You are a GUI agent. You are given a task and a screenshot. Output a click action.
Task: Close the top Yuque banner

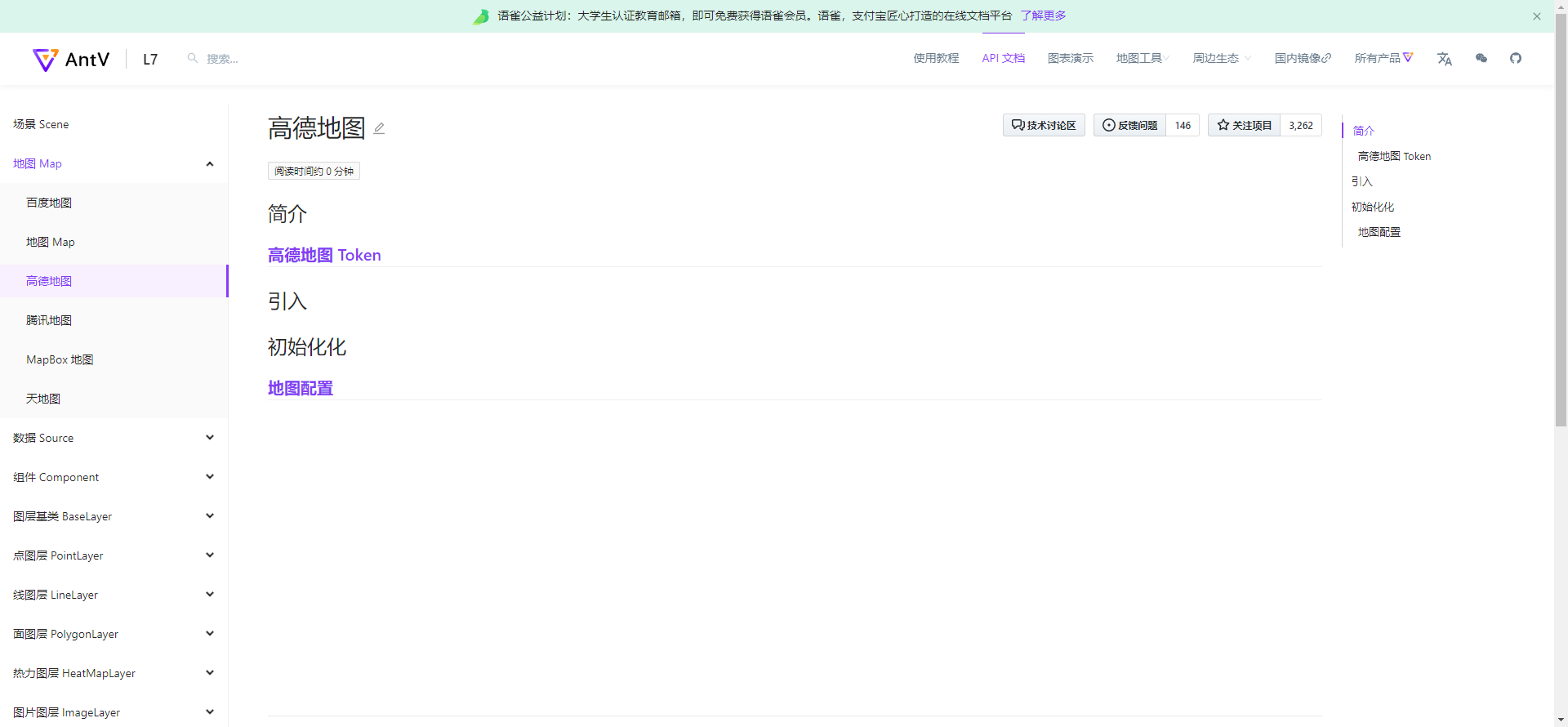coord(1537,16)
